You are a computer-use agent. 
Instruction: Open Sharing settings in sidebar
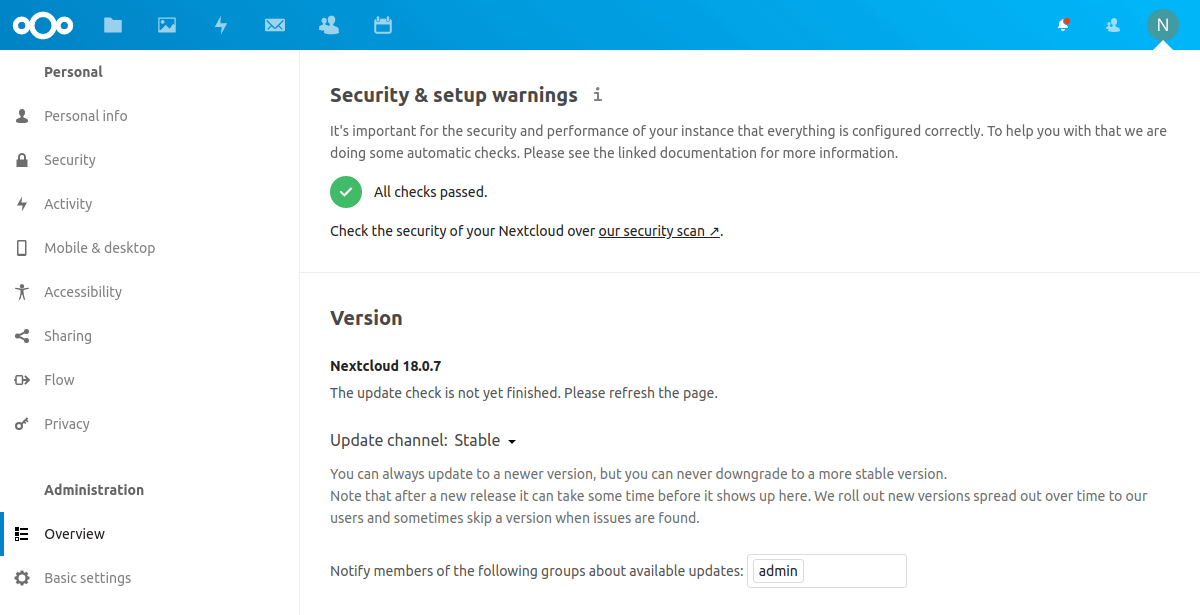[x=68, y=336]
